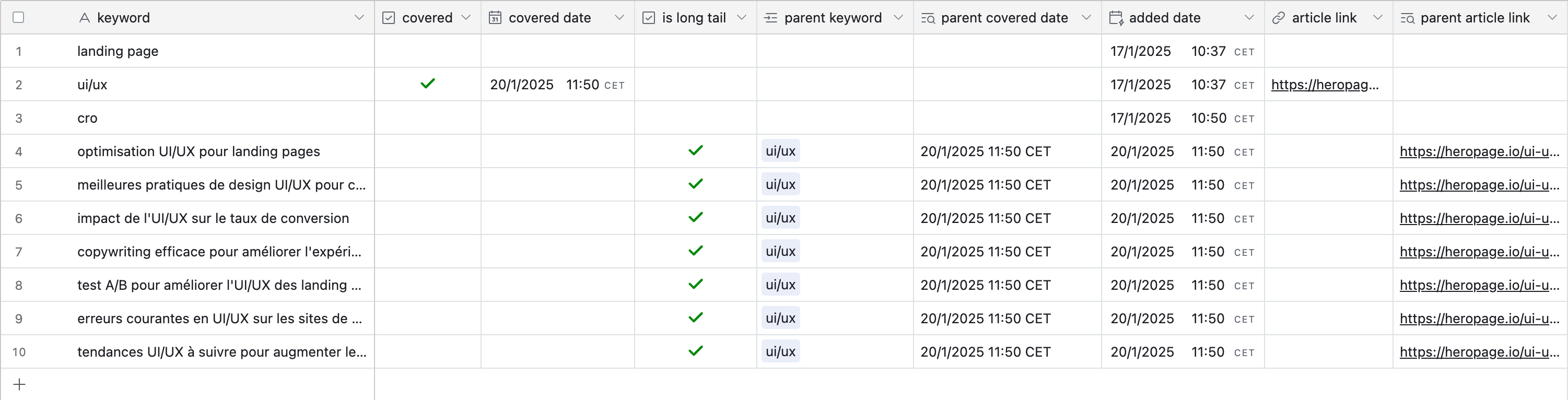Click the plus icon to add a row
This screenshot has height=400, width=1568.
tap(19, 384)
